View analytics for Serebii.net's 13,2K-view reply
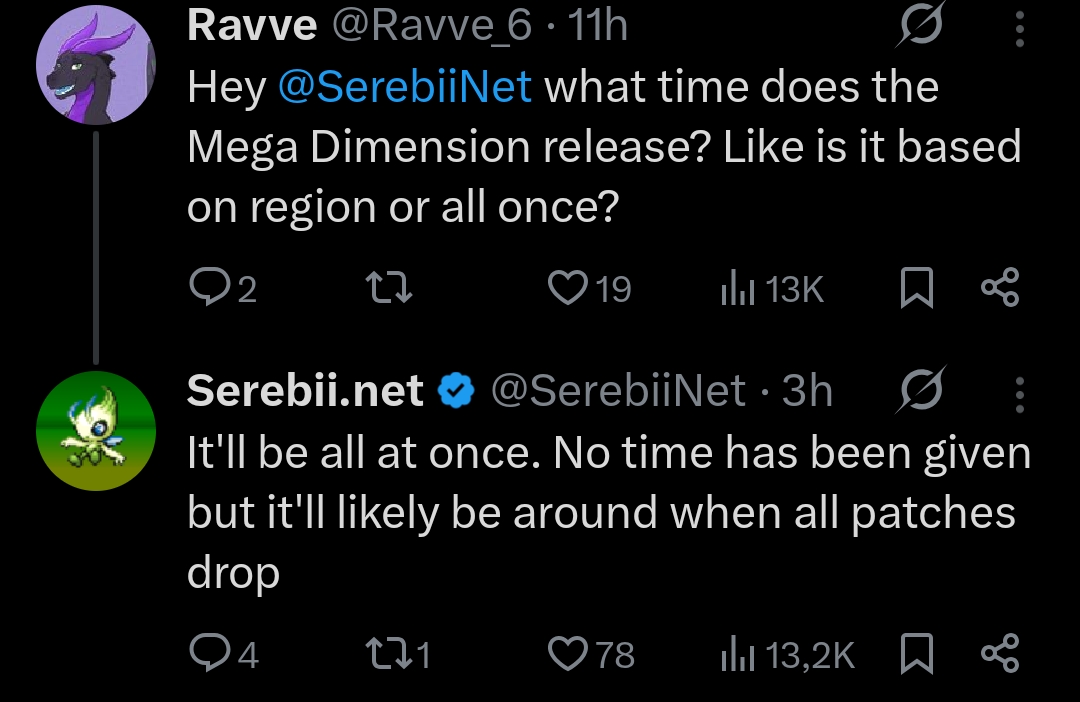Screen dimensions: 1080x702 [x=735, y=654]
